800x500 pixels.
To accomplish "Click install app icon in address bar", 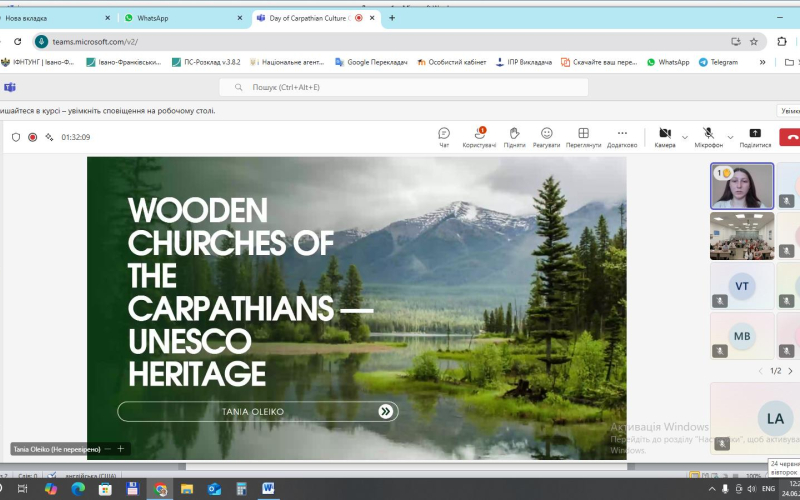I will pyautogui.click(x=736, y=42).
